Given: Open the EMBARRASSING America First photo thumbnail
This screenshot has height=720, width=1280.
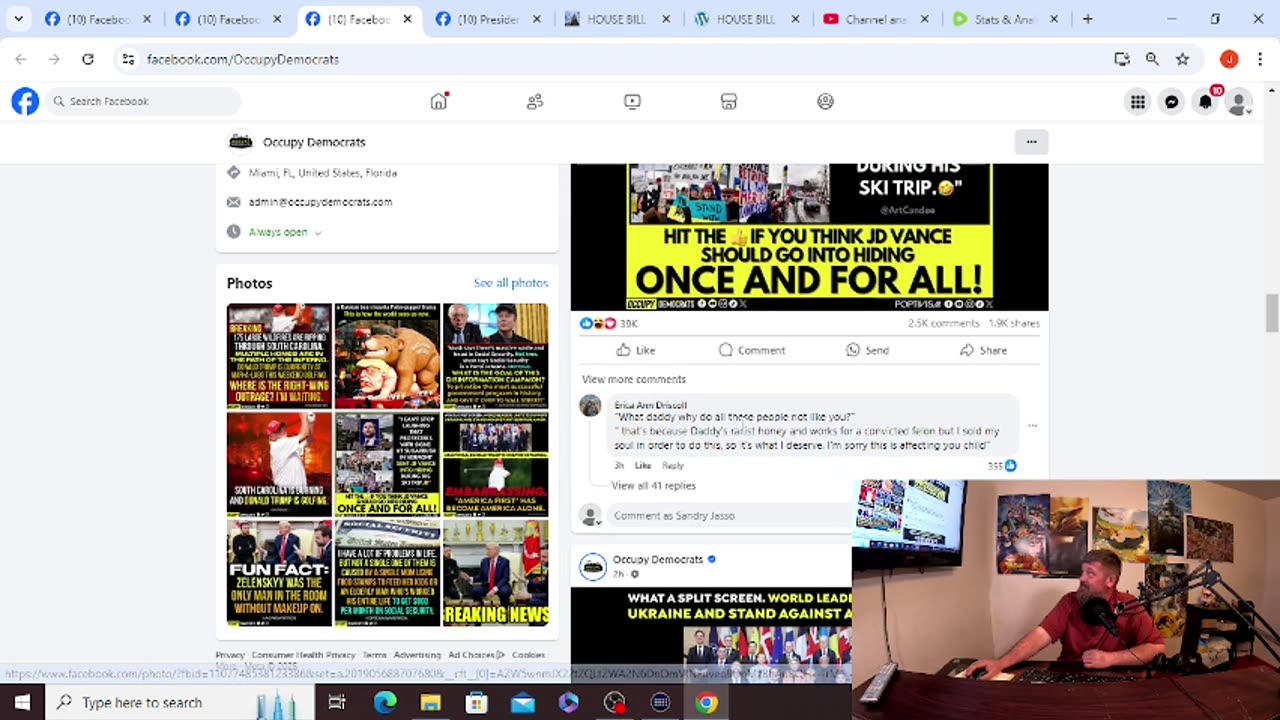Looking at the screenshot, I should (x=496, y=464).
